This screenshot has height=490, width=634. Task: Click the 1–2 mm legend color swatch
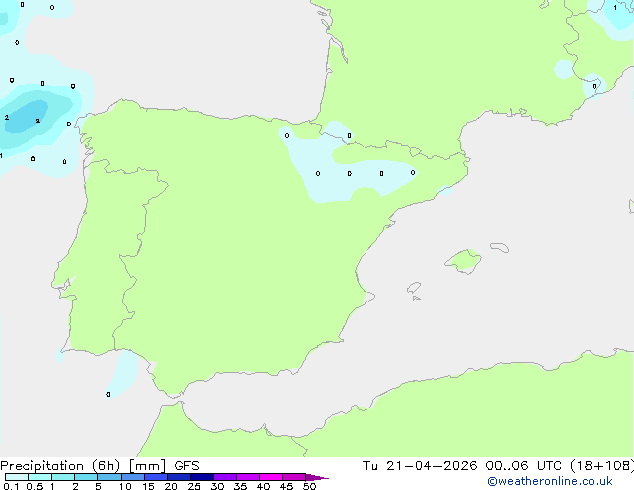click(x=63, y=477)
